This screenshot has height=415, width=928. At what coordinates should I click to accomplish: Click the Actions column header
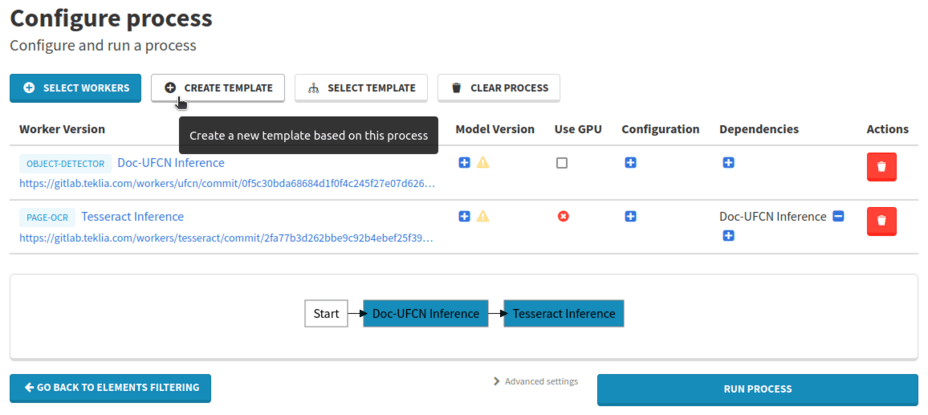coord(888,129)
